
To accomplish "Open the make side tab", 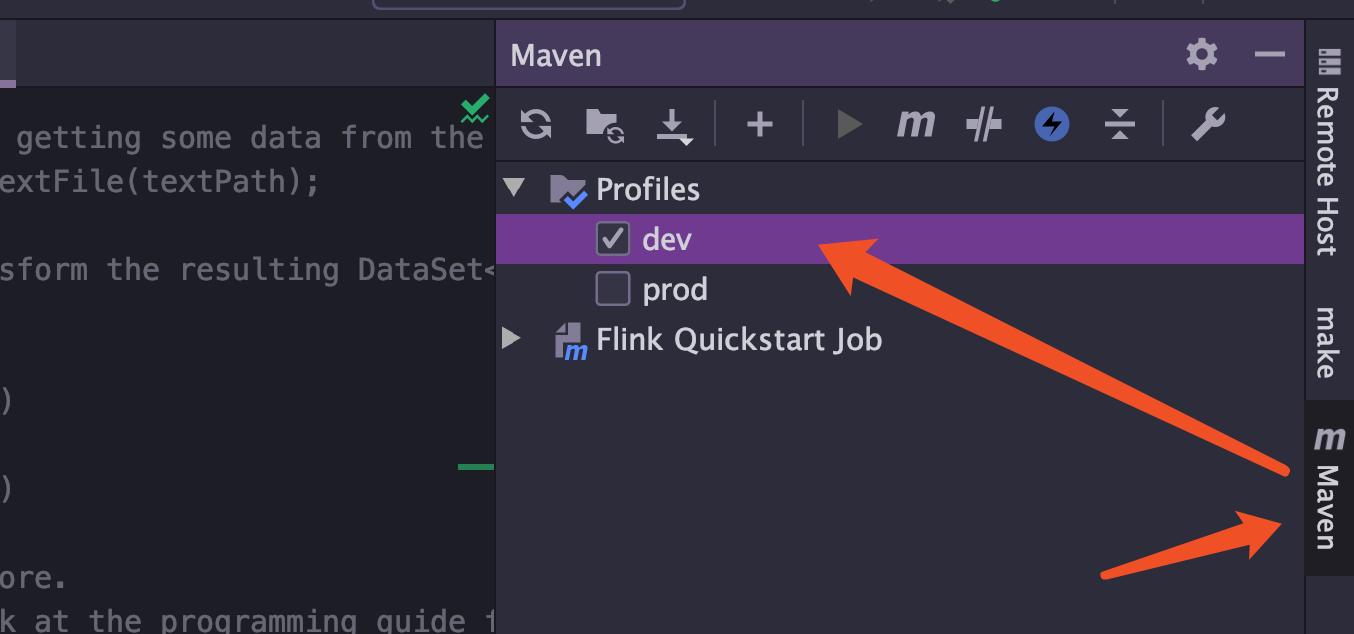I will 1328,342.
